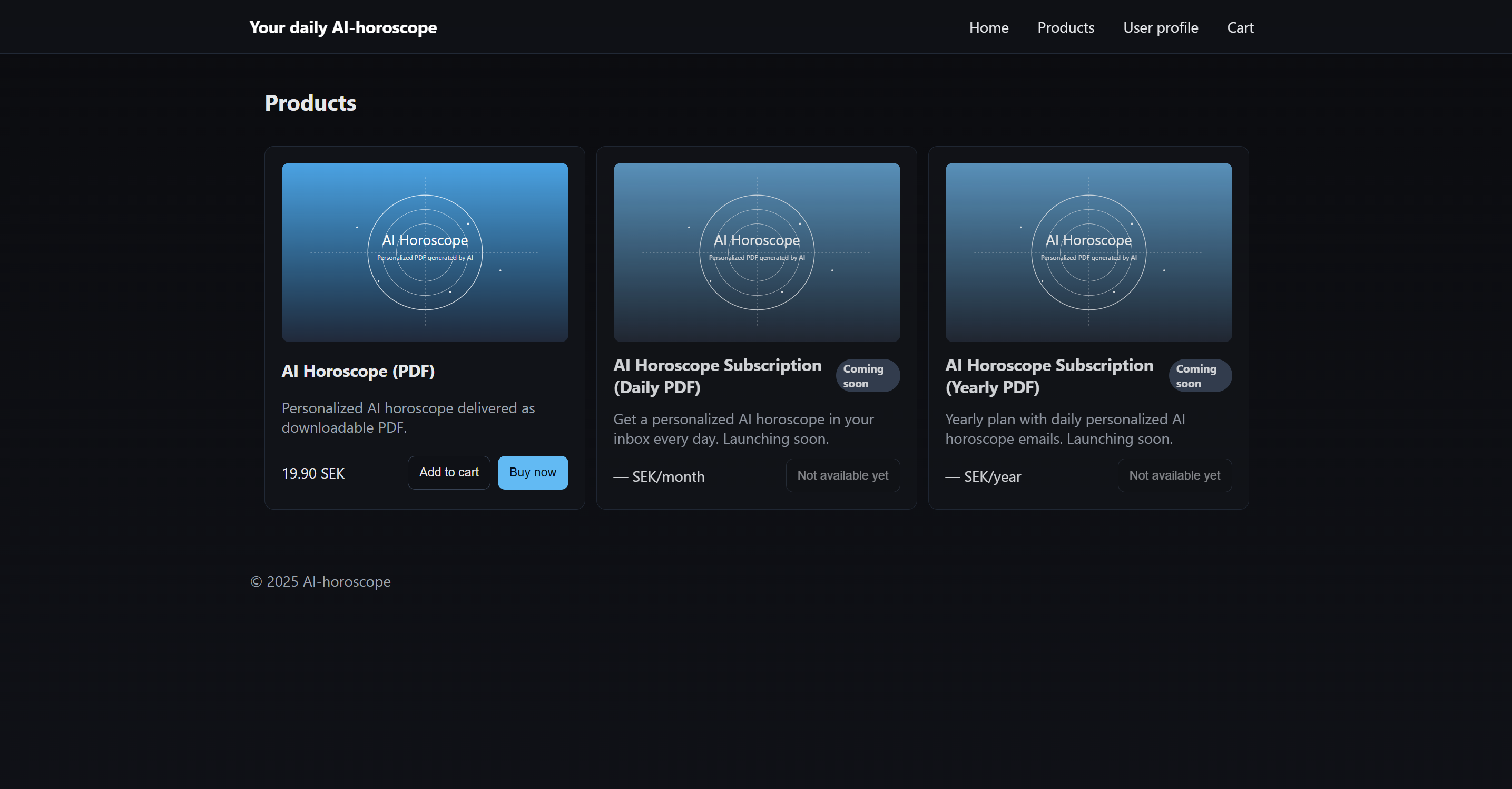This screenshot has width=1512, height=789.
Task: Click the © 2025 AI-horoscope footer text
Action: pyautogui.click(x=320, y=582)
